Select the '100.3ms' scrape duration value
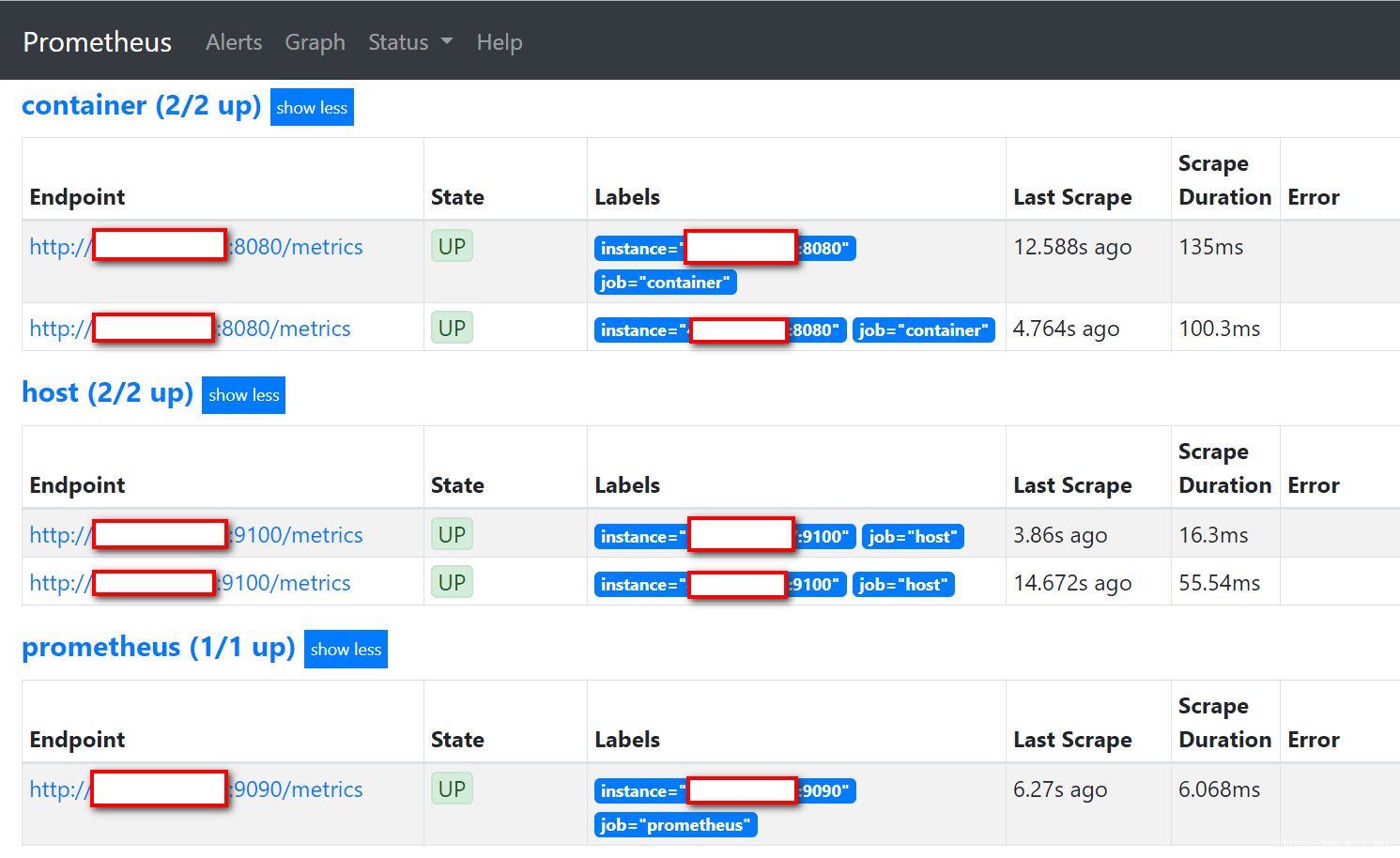1400x858 pixels. (x=1220, y=329)
